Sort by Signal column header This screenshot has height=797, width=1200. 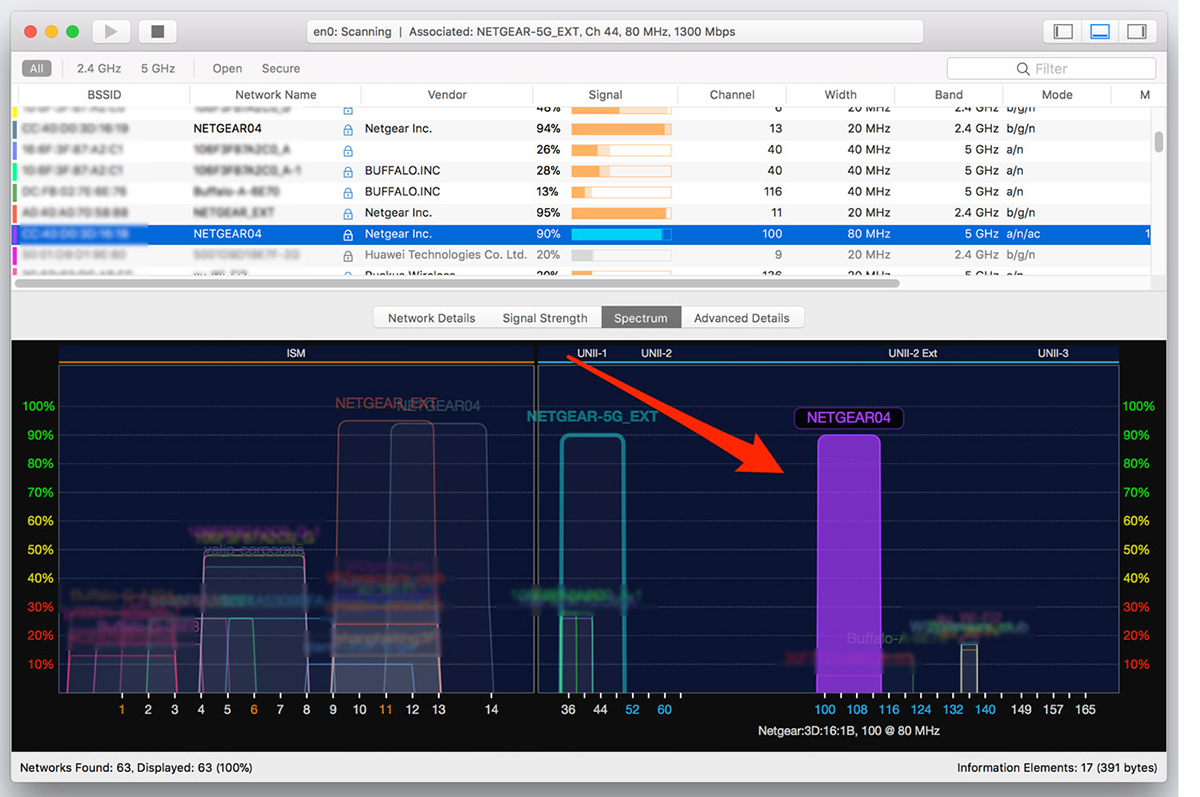click(x=605, y=95)
